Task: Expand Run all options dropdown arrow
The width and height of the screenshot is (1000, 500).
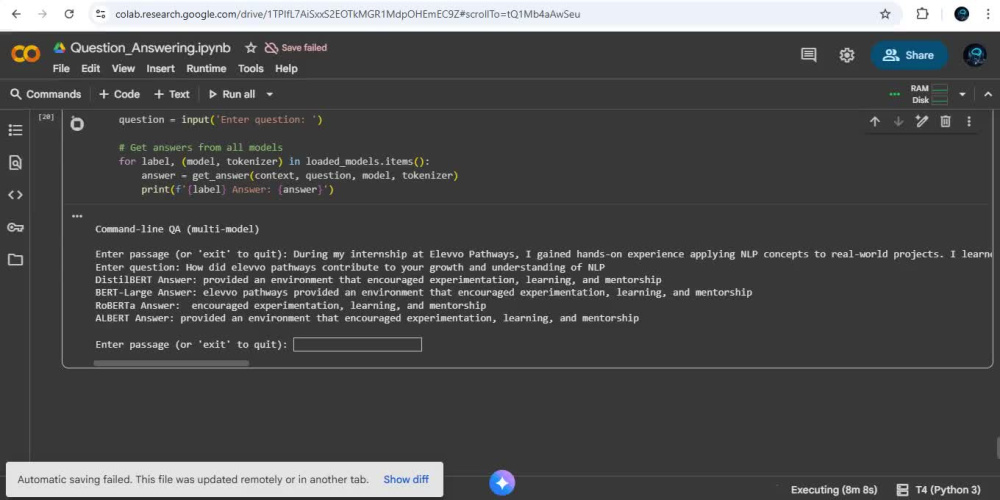Action: coord(269,94)
